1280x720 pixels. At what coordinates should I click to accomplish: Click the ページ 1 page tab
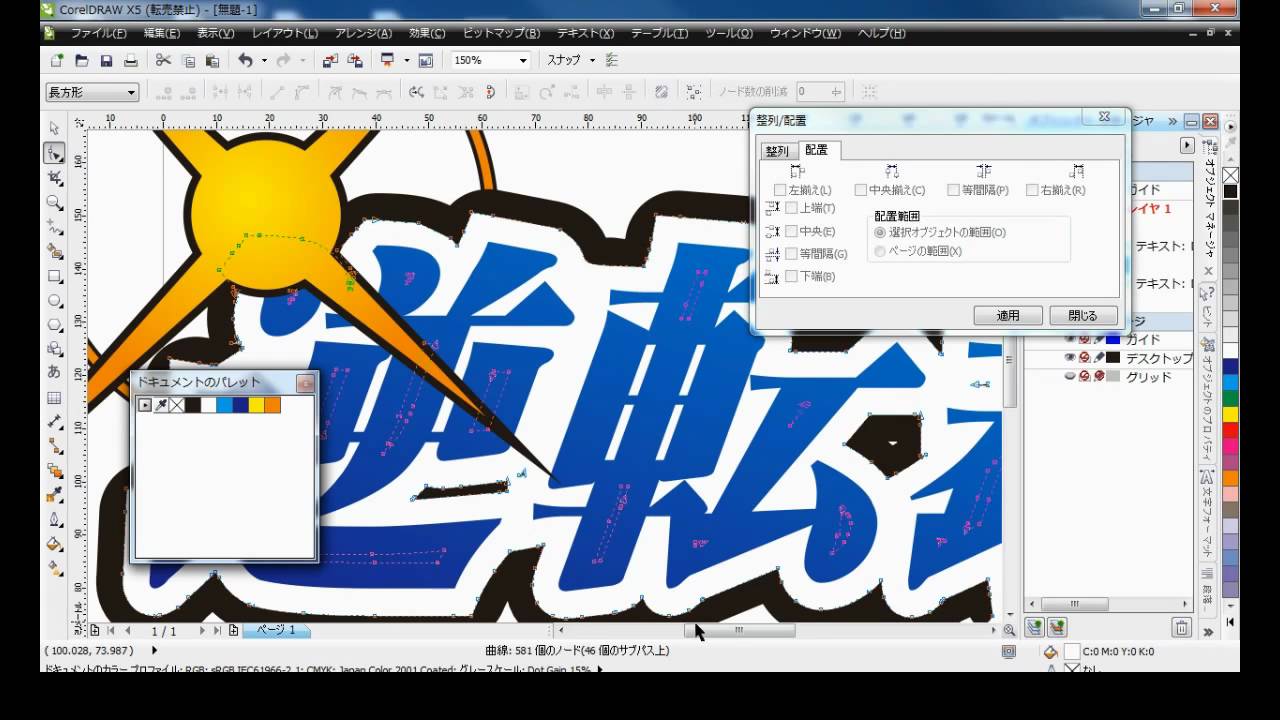(x=276, y=630)
